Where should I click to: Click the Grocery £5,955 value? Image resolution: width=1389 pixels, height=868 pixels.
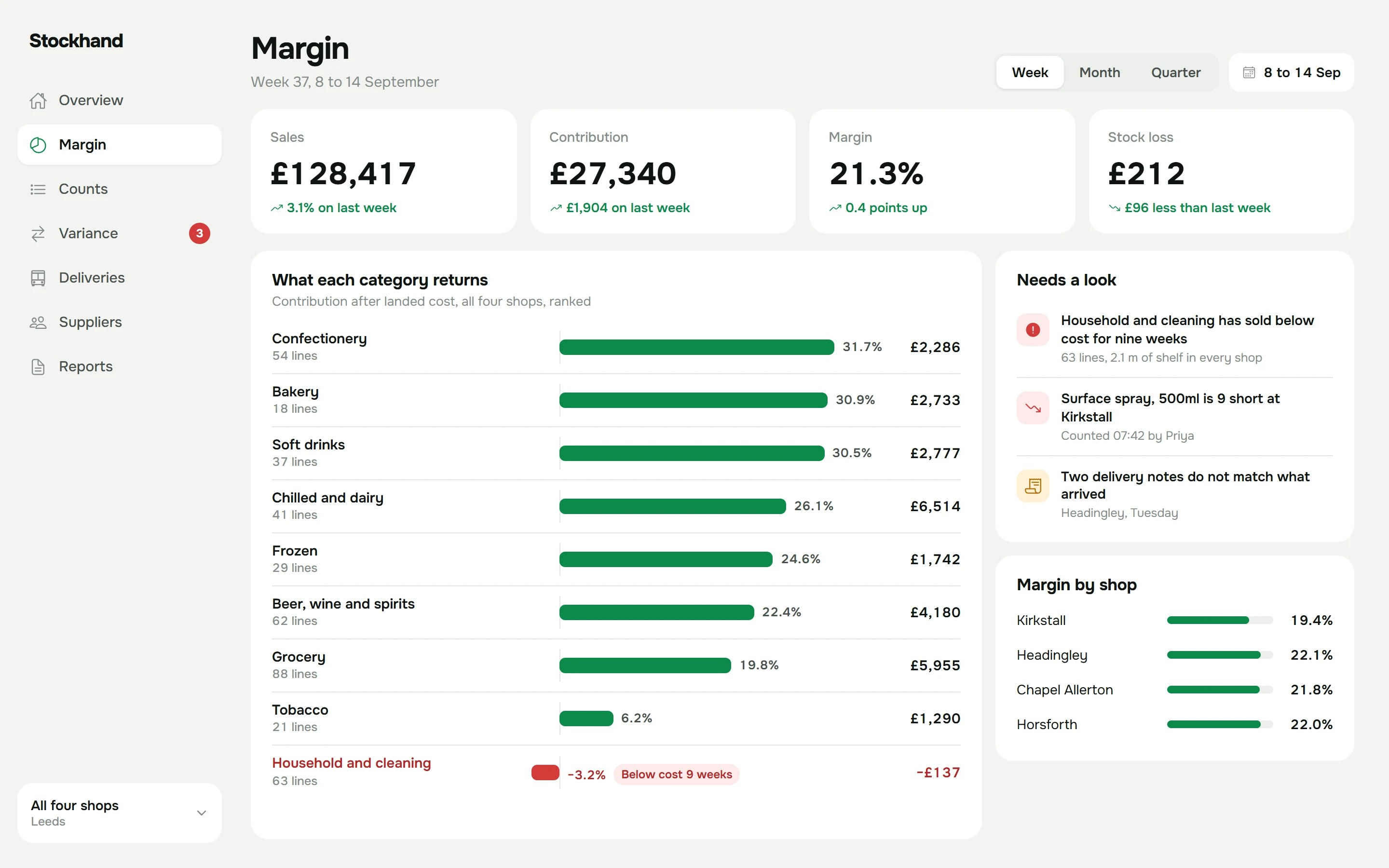[x=935, y=665]
